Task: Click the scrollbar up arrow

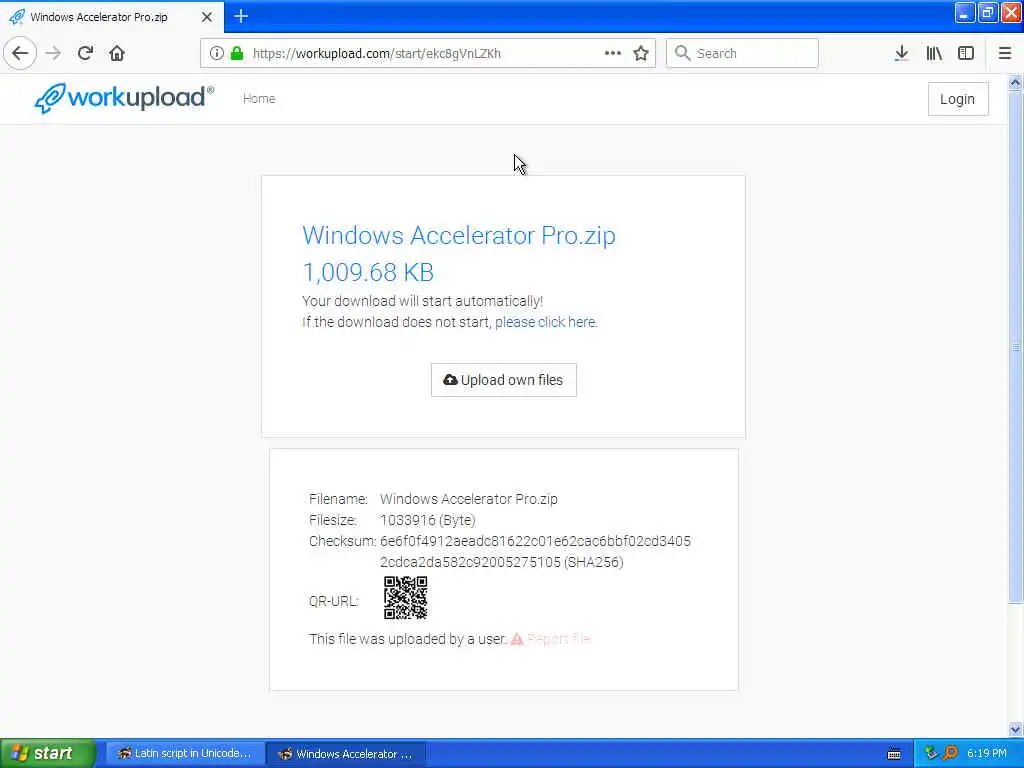Action: 1015,82
